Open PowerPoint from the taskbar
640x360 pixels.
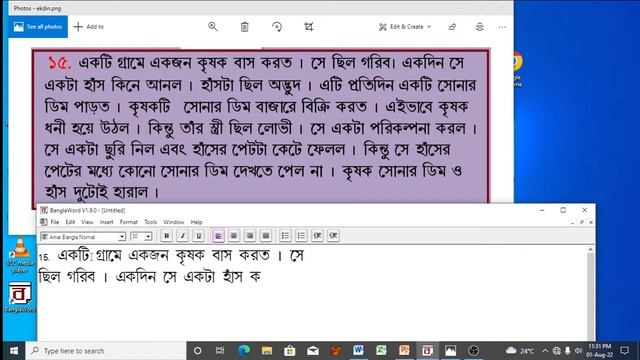[404, 351]
